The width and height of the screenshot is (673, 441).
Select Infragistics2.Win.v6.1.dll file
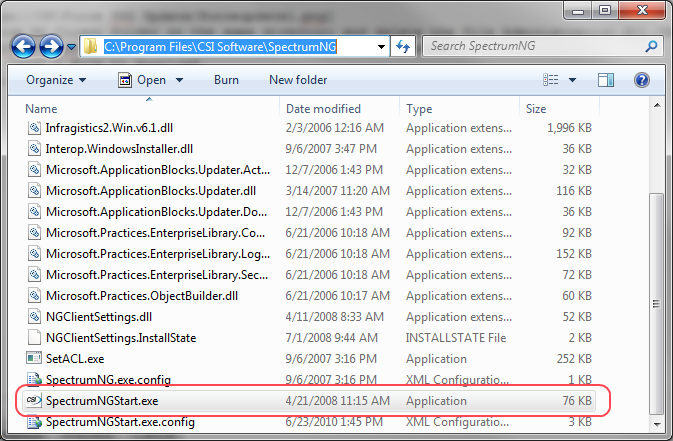coord(109,128)
